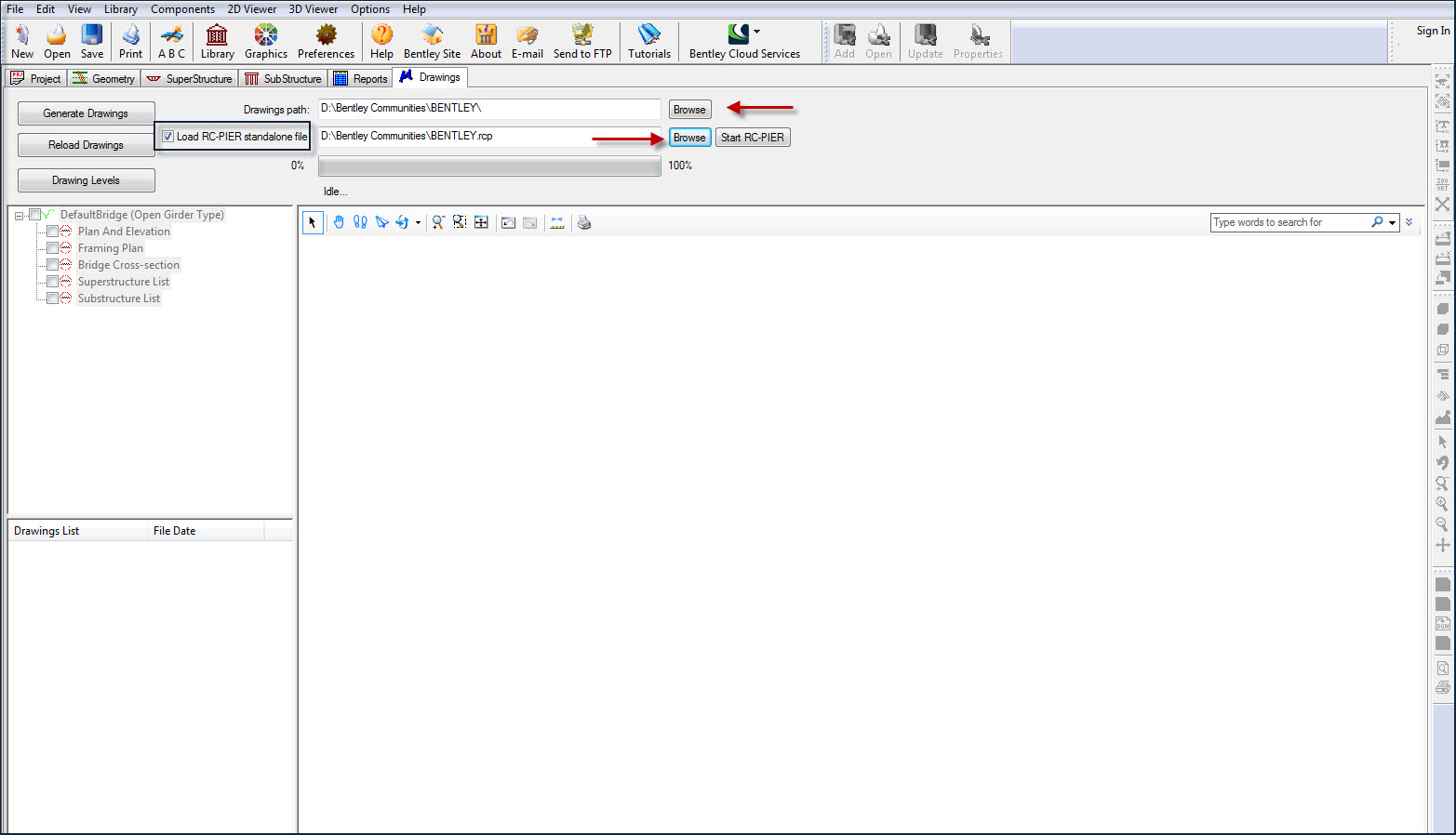The image size is (1456, 835).
Task: Switch to the Reports tab
Action: [x=361, y=79]
